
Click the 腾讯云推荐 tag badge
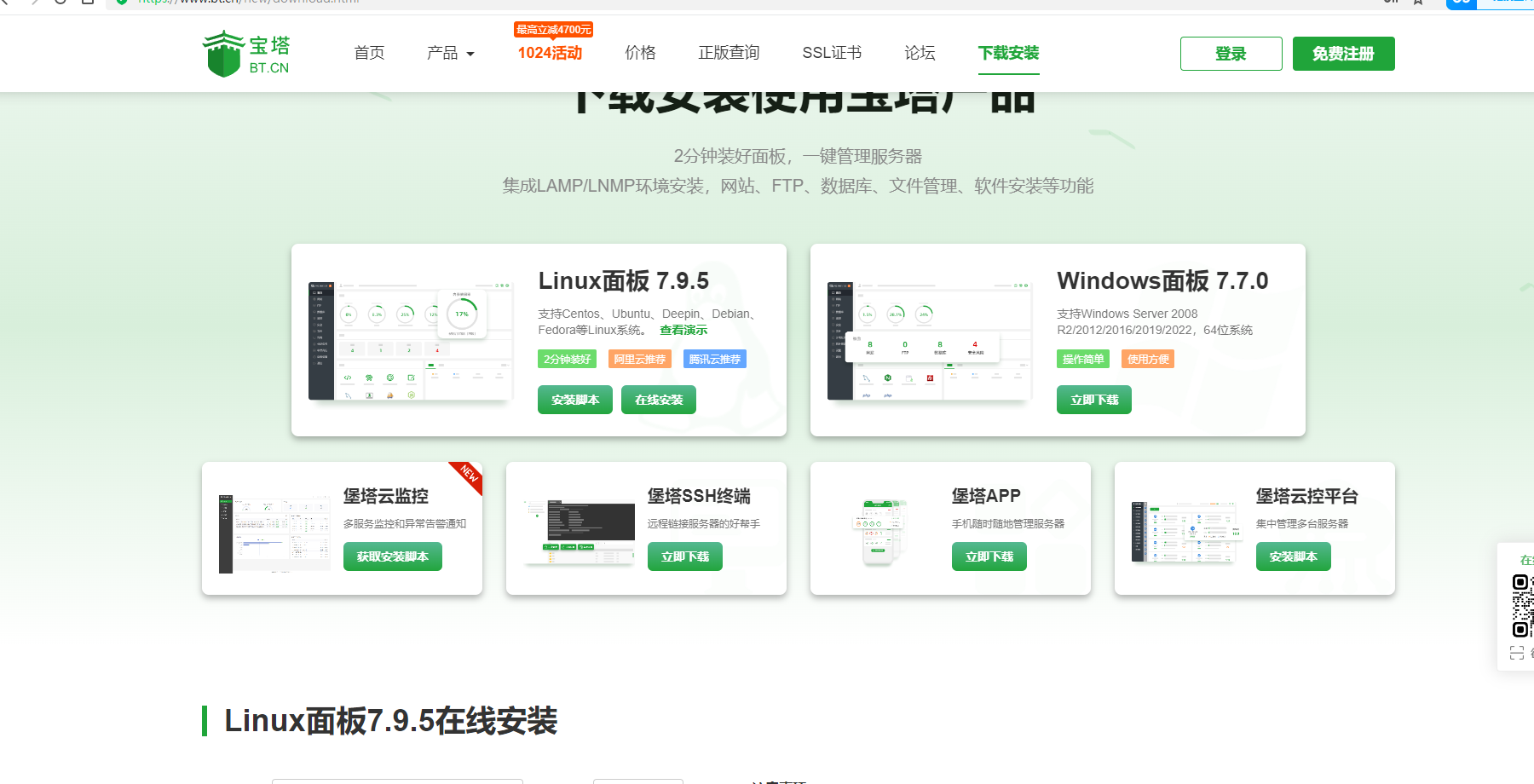(x=715, y=359)
